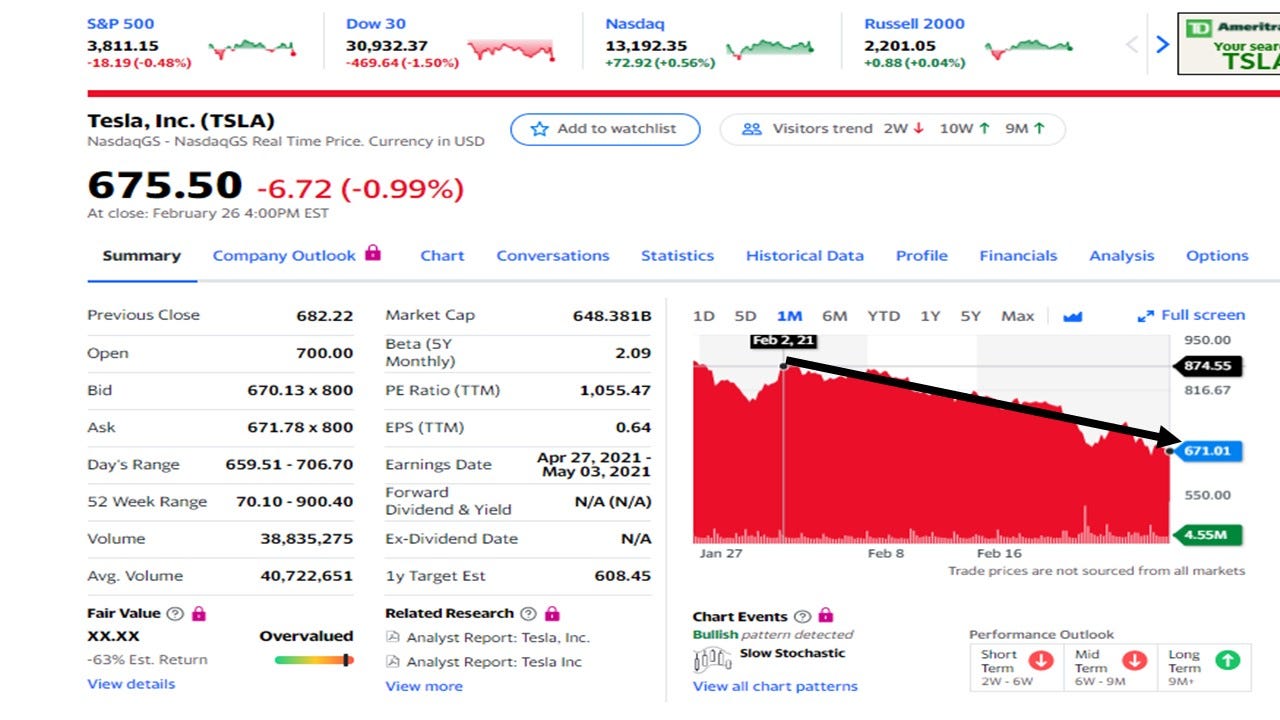
Task: Open the Company Outlook tab
Action: pyautogui.click(x=284, y=256)
